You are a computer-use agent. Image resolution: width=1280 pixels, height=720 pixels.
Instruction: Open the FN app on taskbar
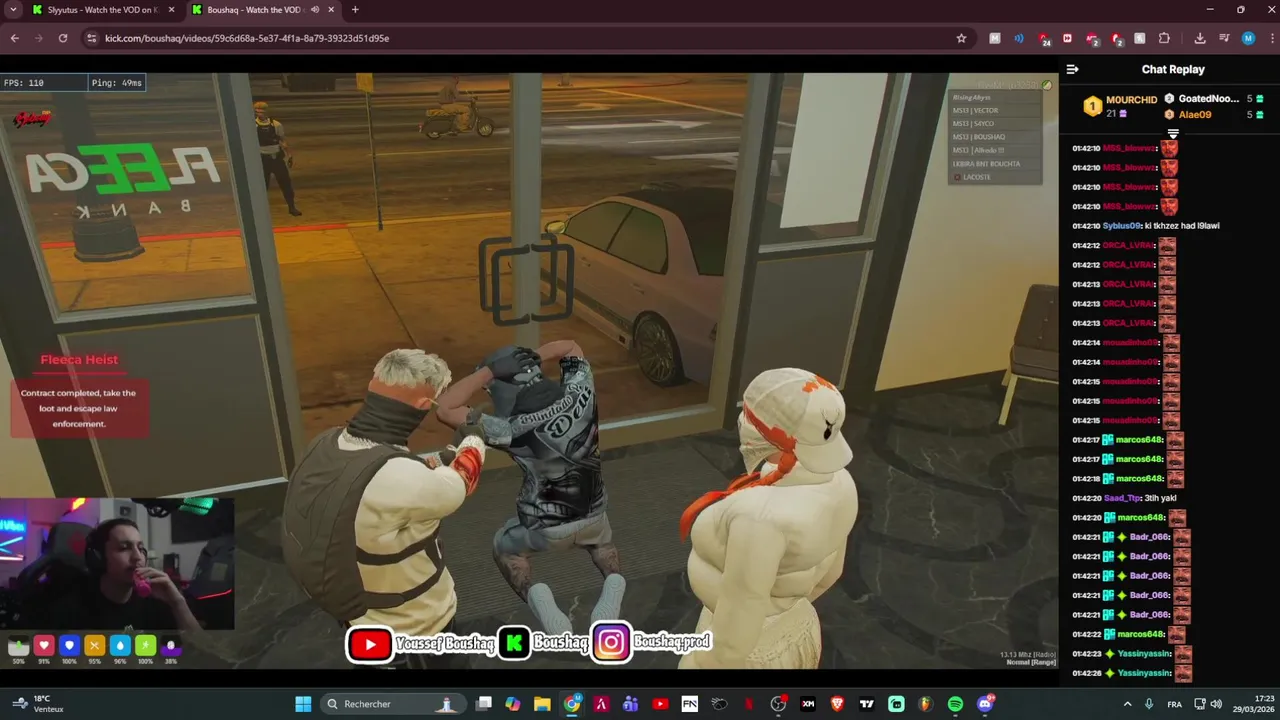coord(690,704)
